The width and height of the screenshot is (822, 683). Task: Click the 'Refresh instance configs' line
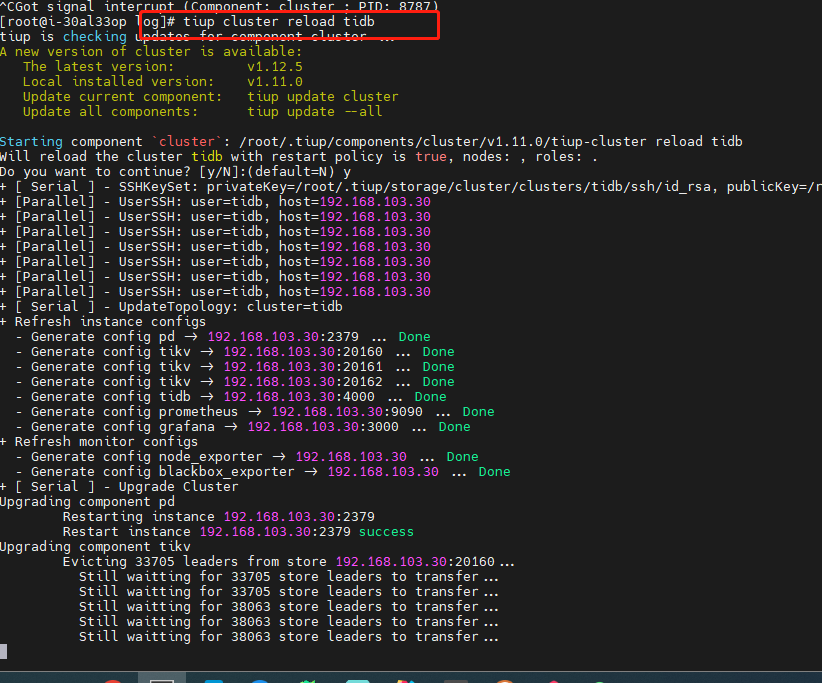click(103, 322)
